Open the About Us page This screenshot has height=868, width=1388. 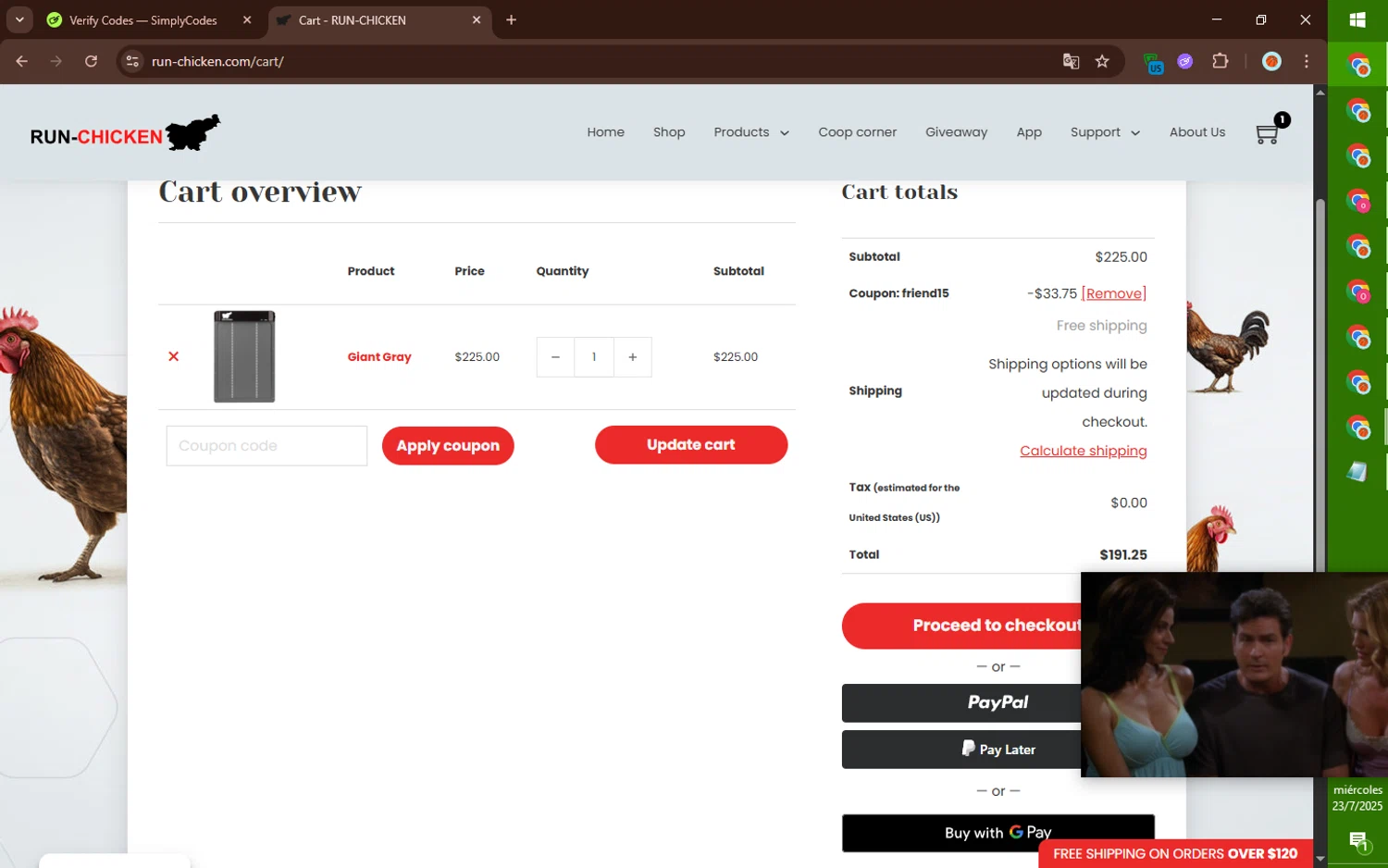tap(1197, 132)
